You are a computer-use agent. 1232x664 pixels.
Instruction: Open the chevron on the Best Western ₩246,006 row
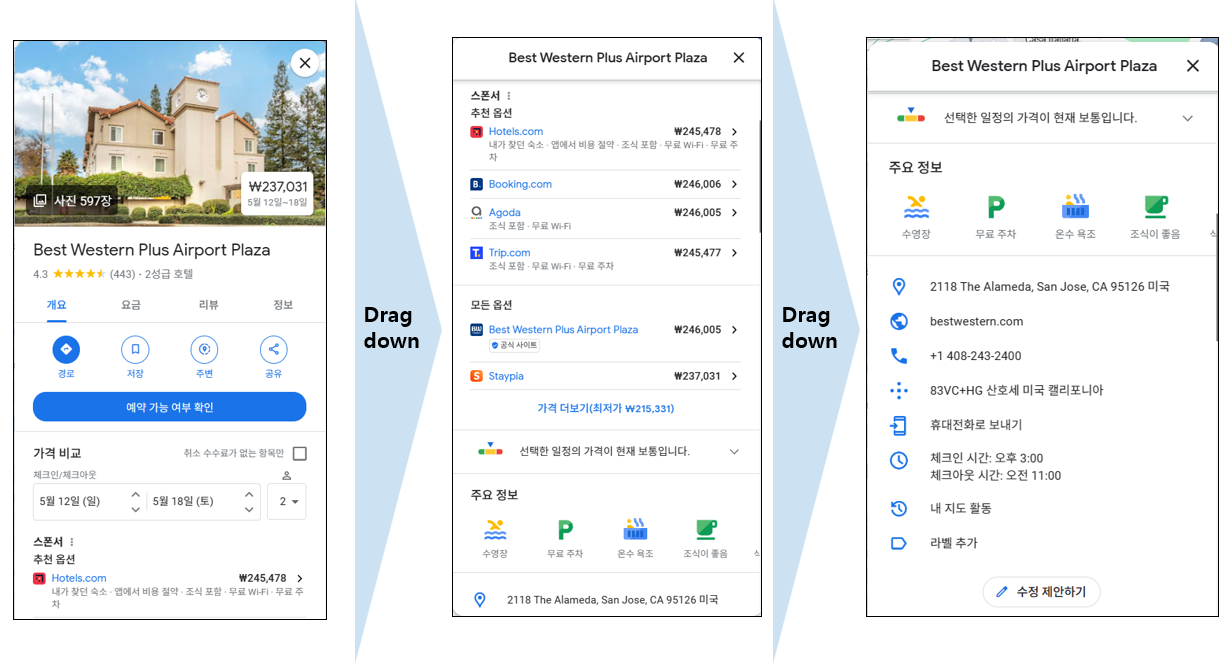[734, 329]
